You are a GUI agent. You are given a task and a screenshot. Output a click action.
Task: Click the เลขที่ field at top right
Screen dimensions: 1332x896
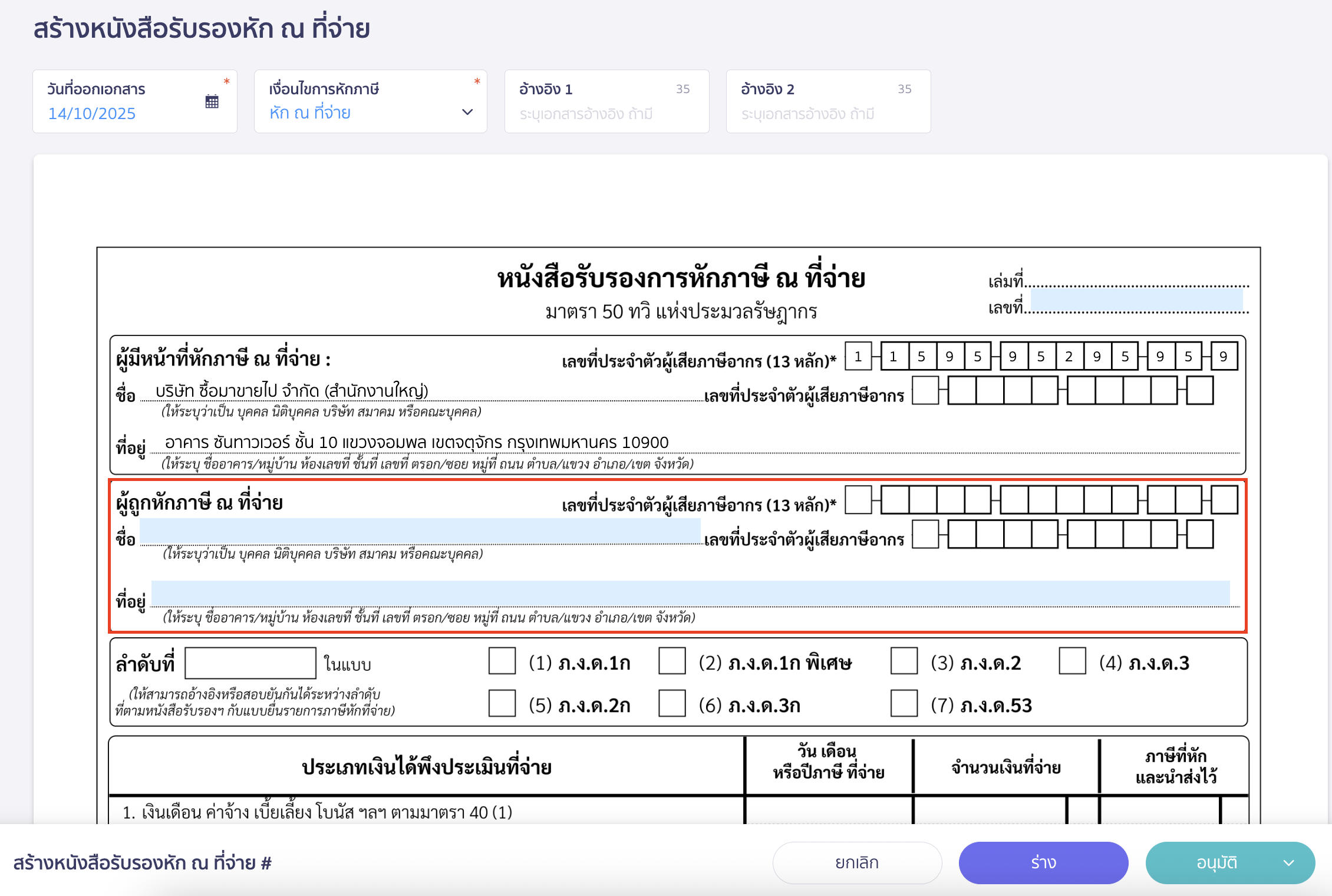tap(1136, 299)
